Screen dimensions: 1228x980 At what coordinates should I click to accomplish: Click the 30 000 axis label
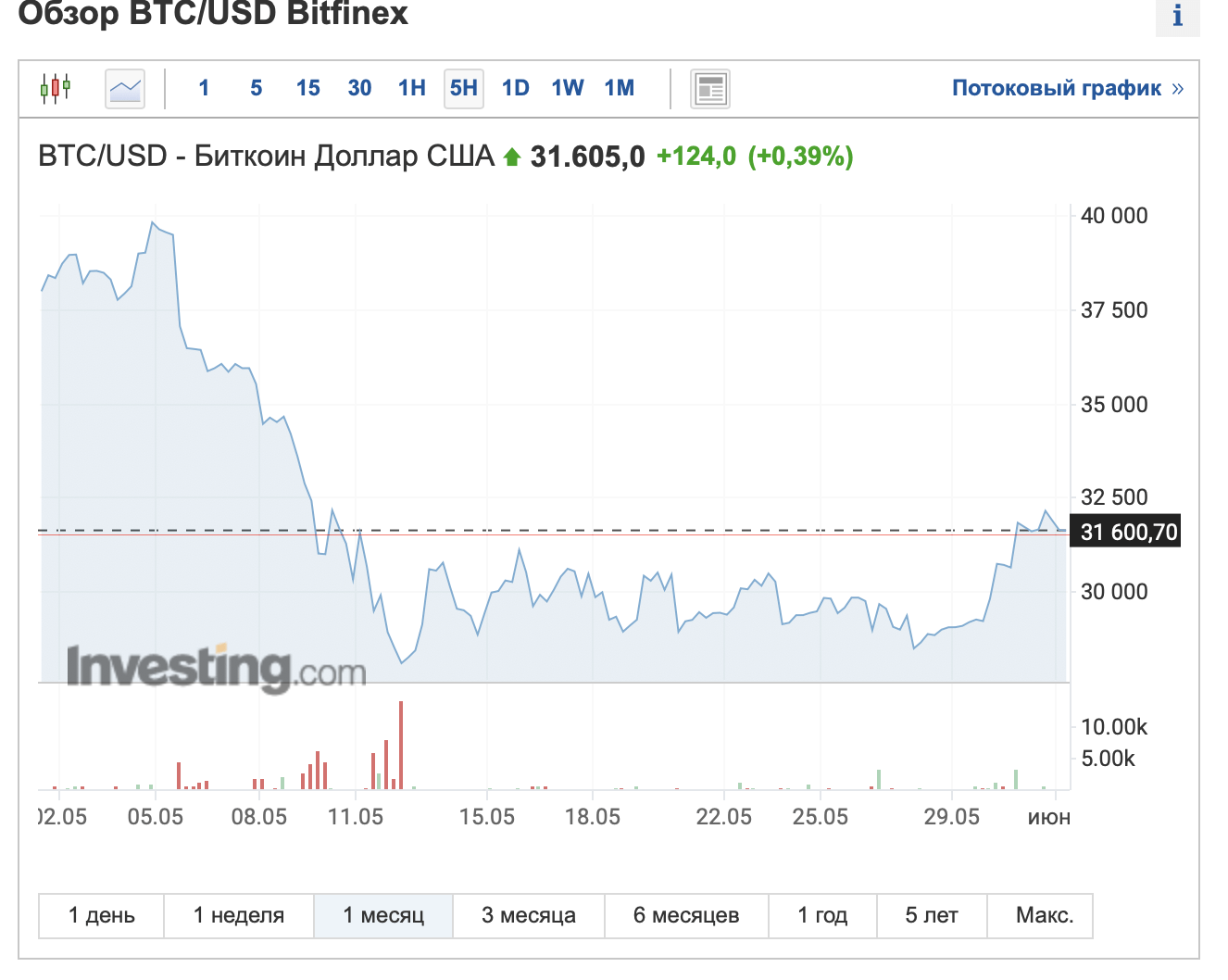point(1114,592)
